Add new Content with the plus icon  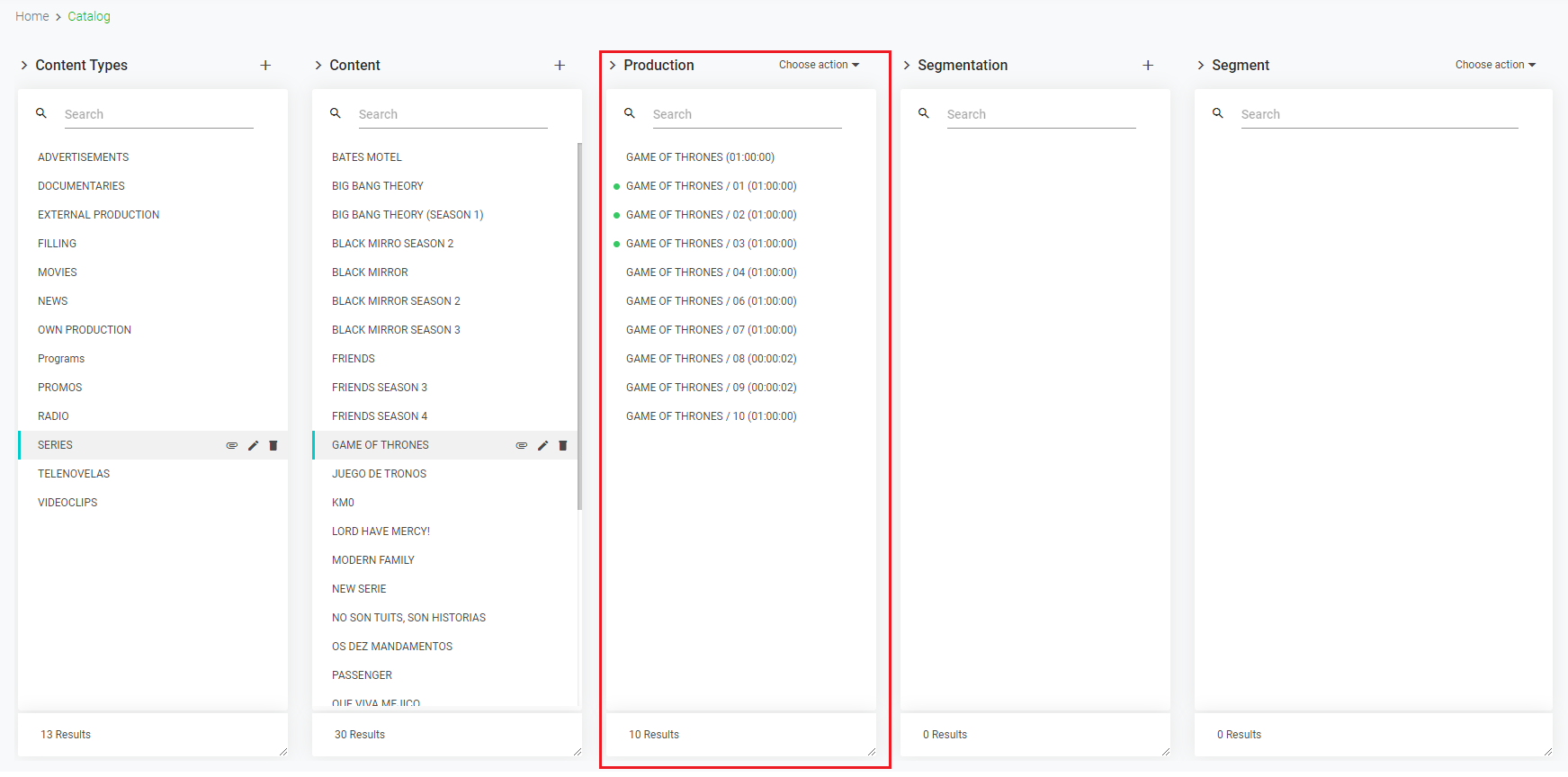coord(560,65)
